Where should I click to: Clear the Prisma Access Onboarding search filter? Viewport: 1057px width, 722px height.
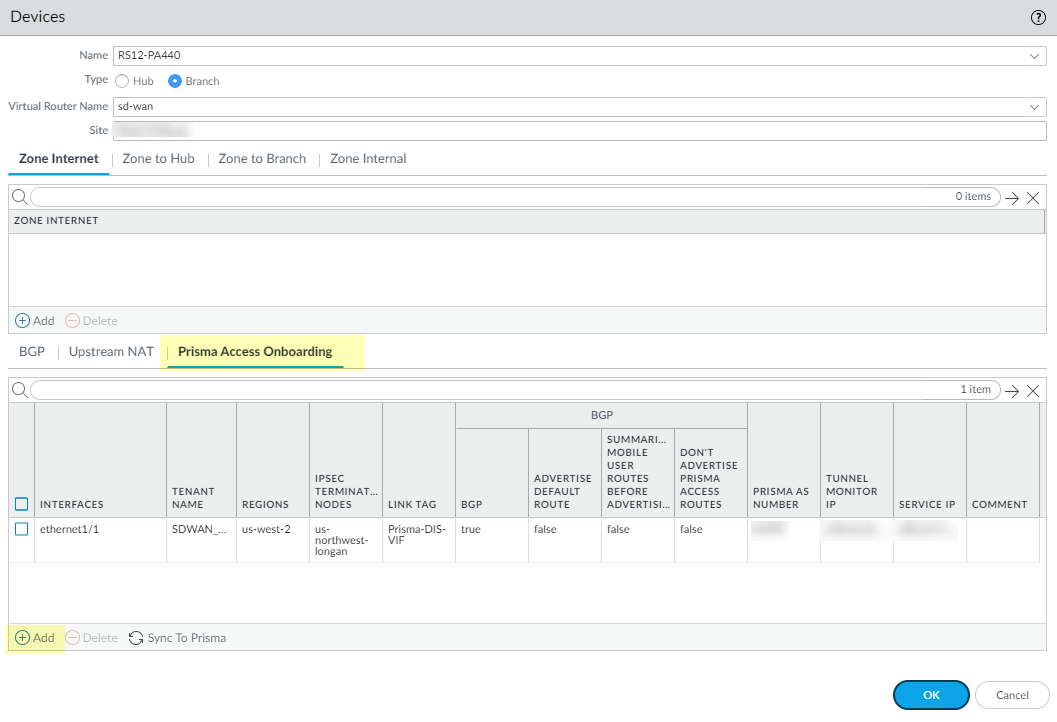tap(1034, 391)
